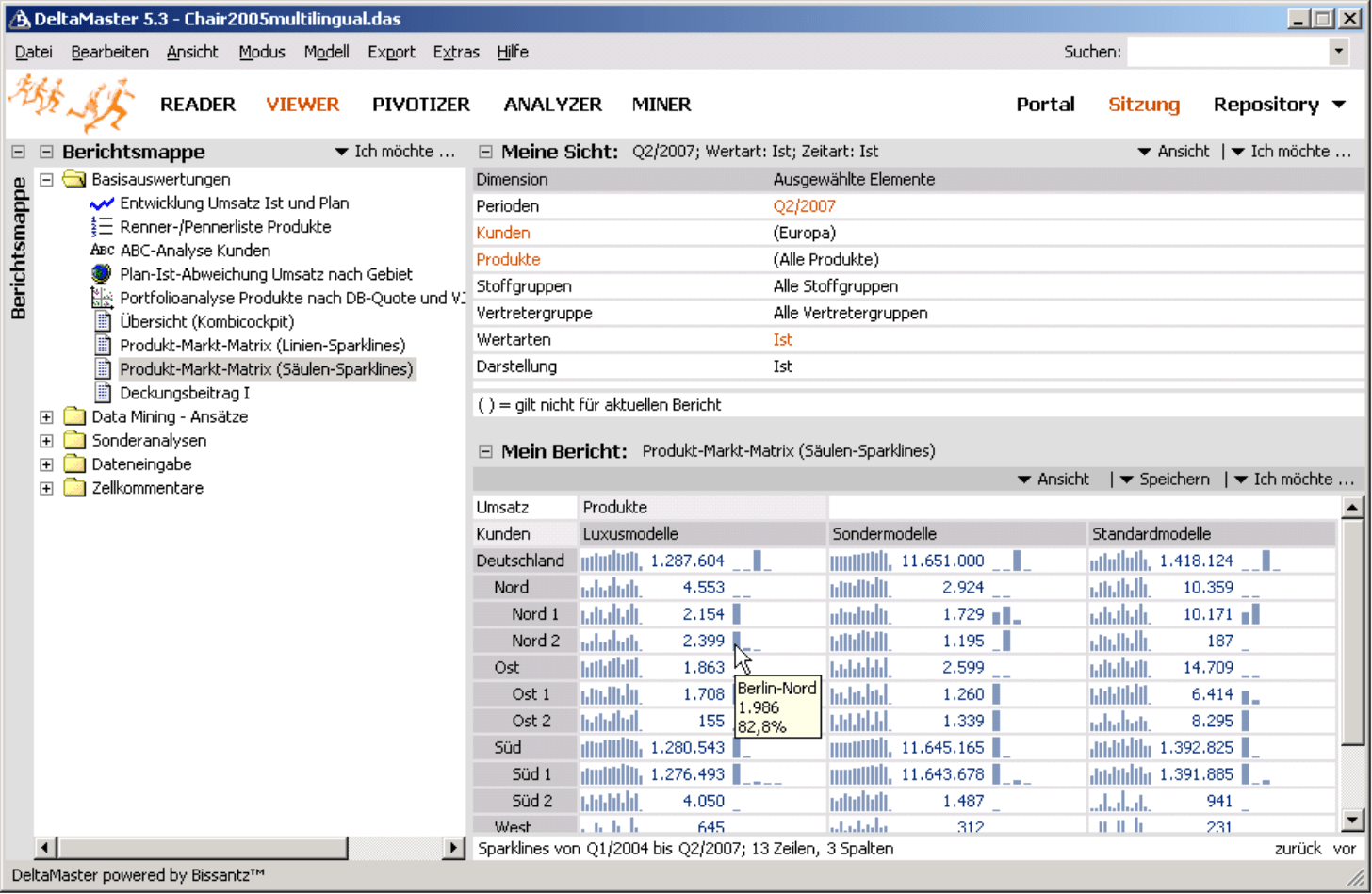Click the DeltaMaster title bar app icon
Image resolution: width=1372 pixels, height=894 pixels.
(20, 19)
